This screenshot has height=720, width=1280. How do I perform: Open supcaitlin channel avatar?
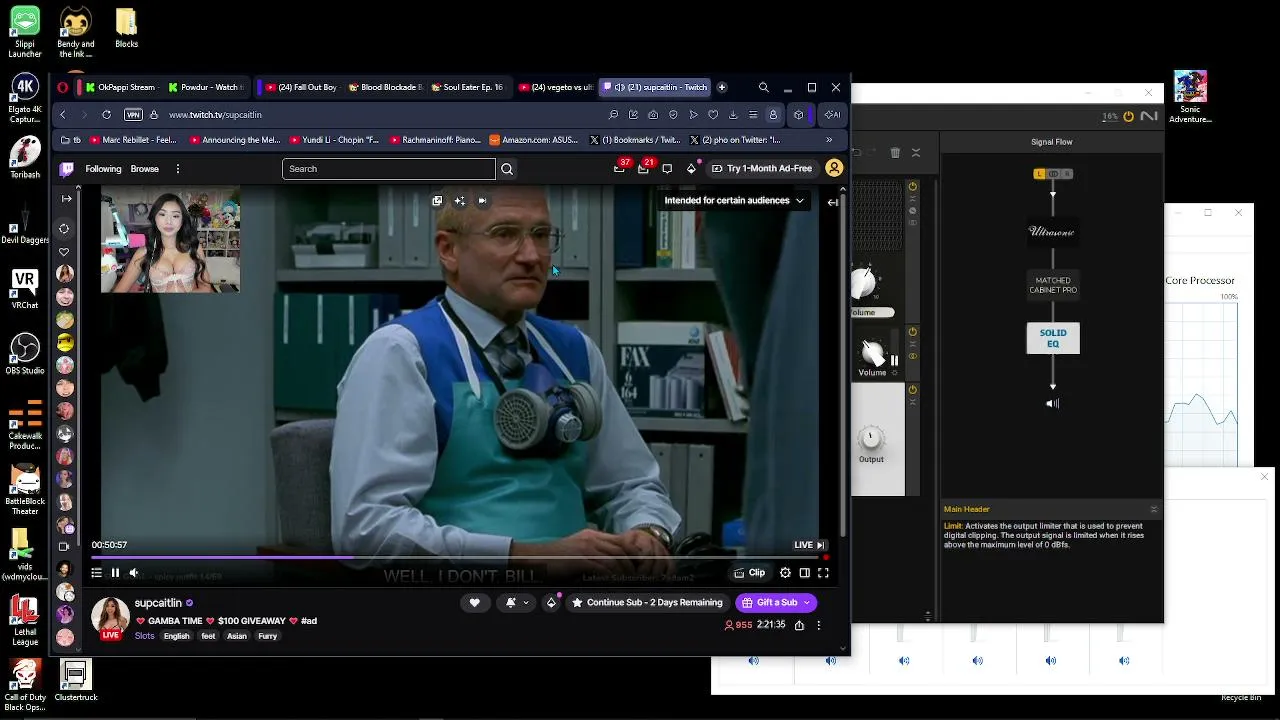tap(111, 618)
